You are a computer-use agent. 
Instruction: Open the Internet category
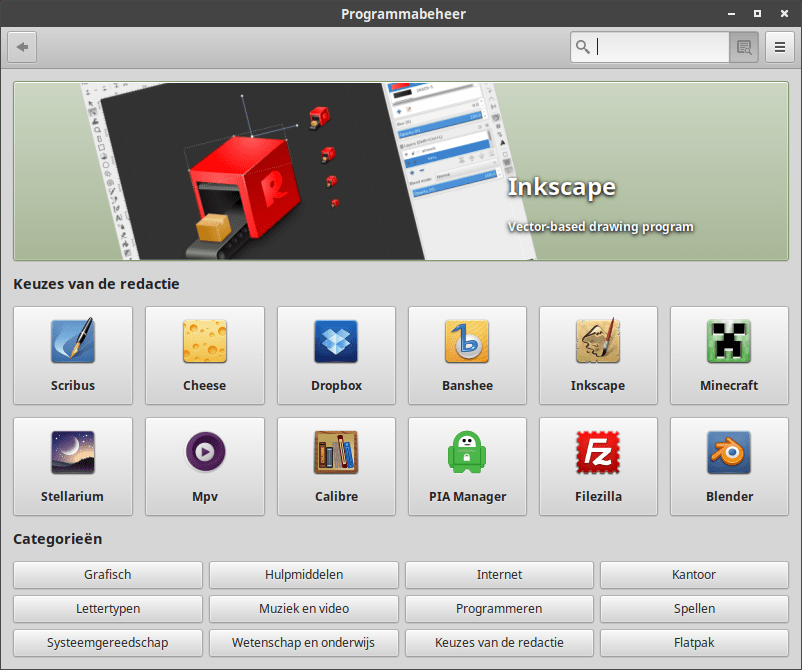coord(499,575)
